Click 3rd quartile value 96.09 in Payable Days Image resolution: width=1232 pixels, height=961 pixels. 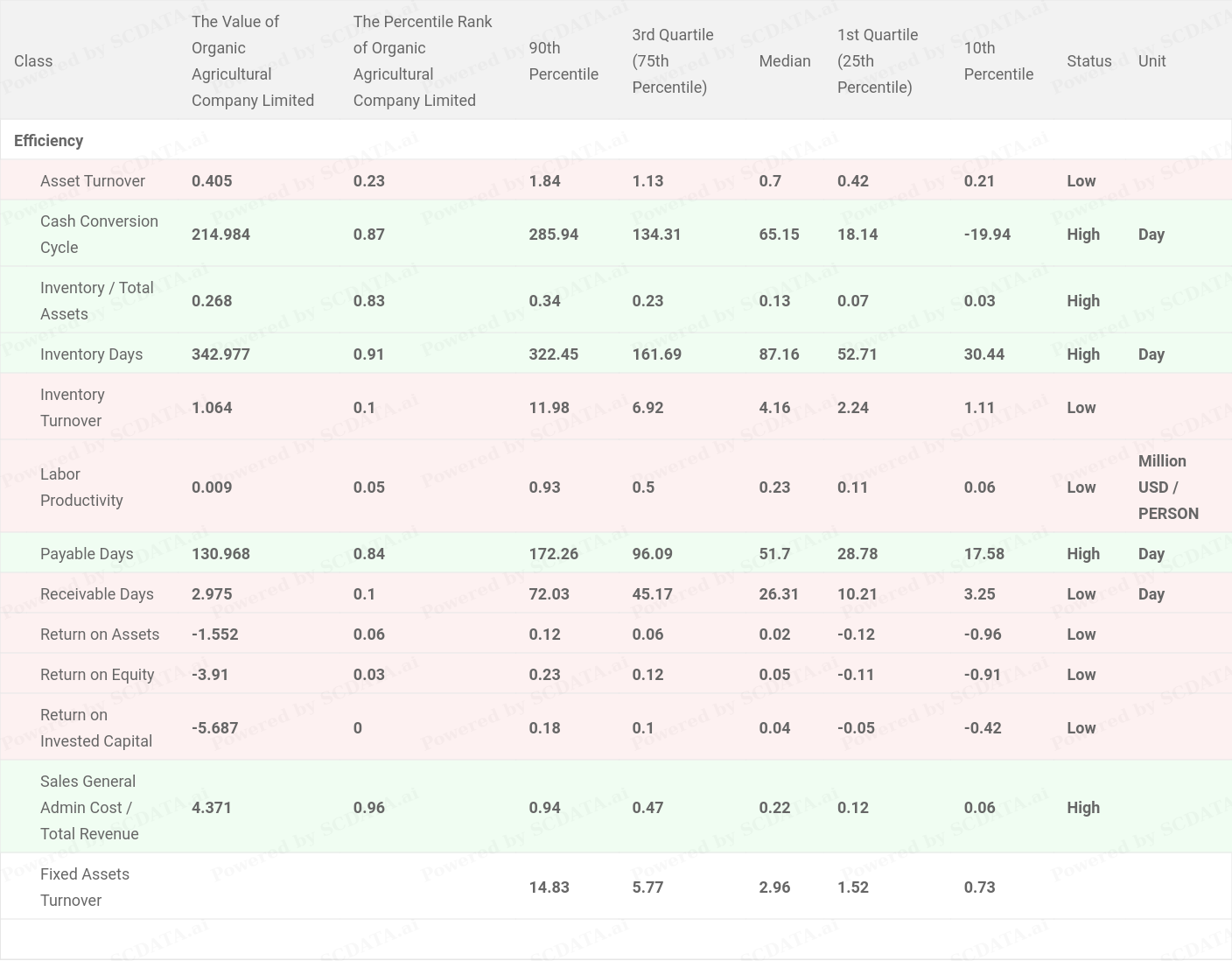coord(652,553)
